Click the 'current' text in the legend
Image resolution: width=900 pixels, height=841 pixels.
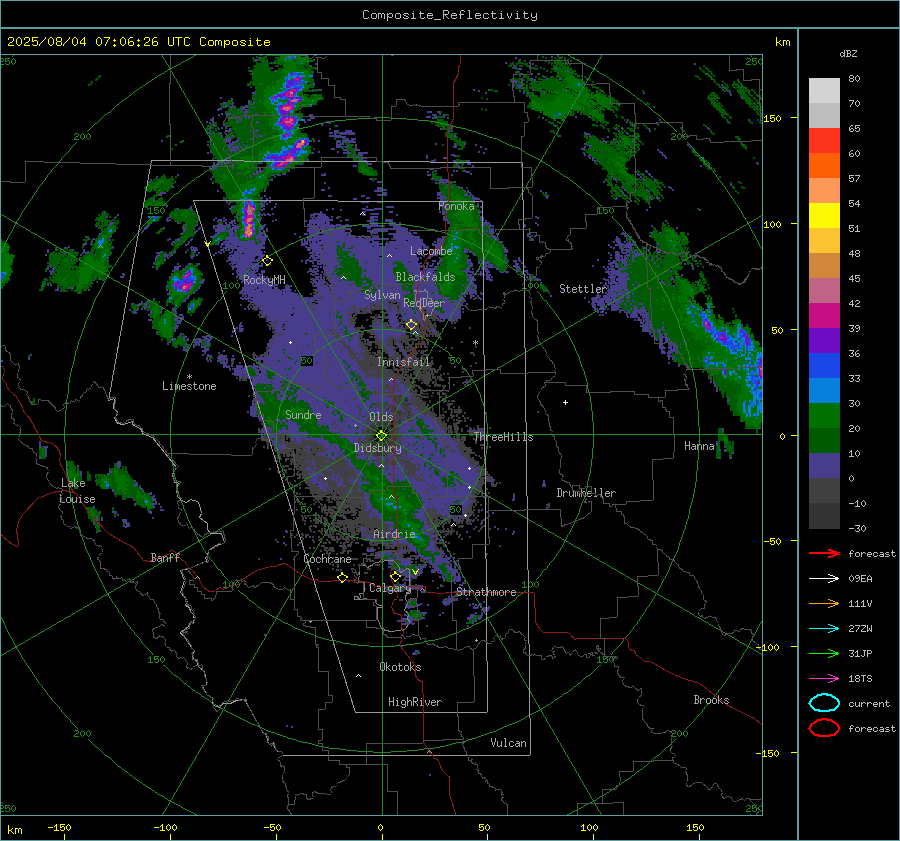[x=869, y=703]
